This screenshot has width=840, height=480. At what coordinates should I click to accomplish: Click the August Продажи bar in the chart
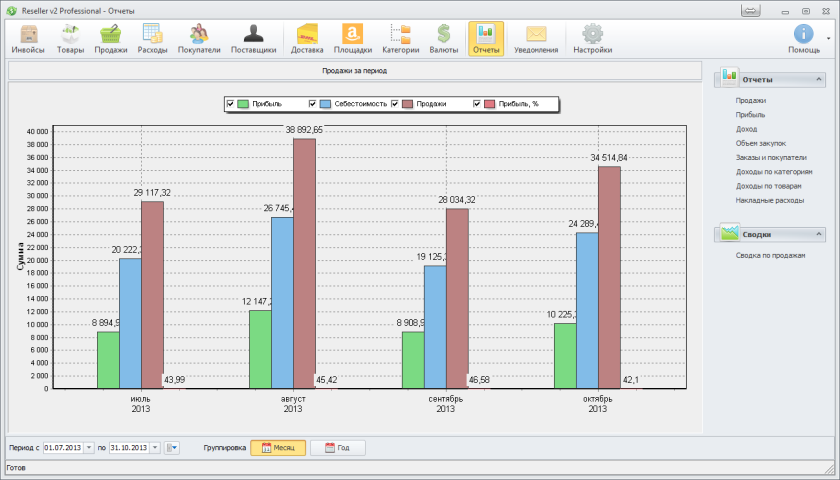click(x=304, y=262)
